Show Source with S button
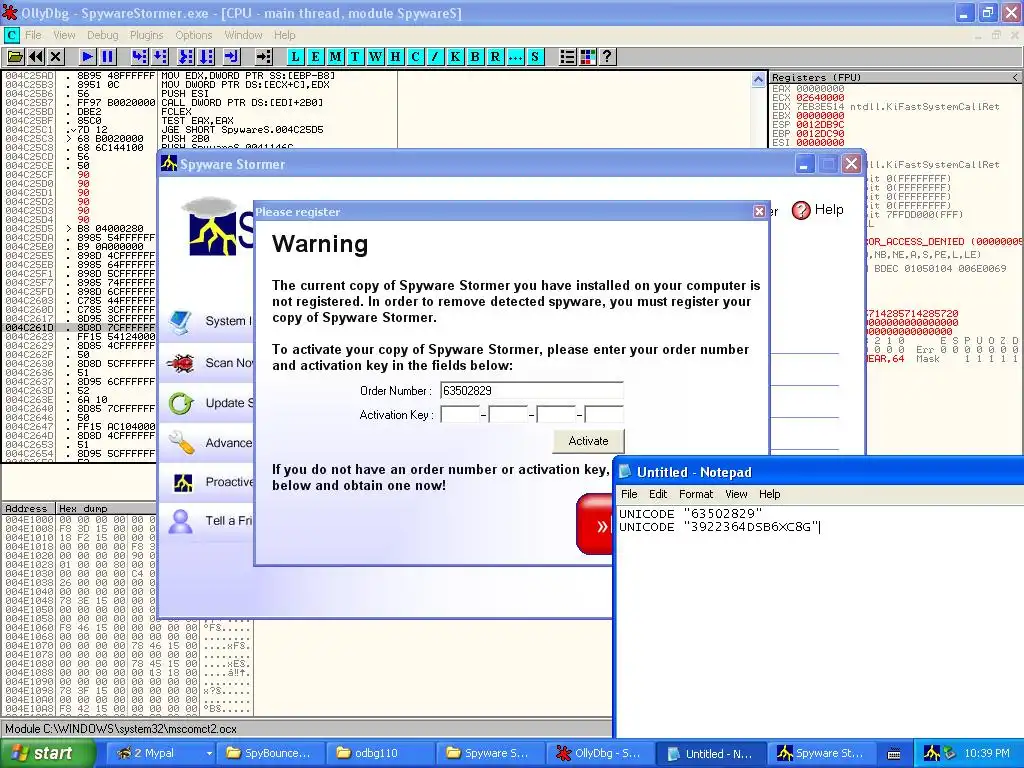This screenshot has height=768, width=1024. (x=535, y=57)
